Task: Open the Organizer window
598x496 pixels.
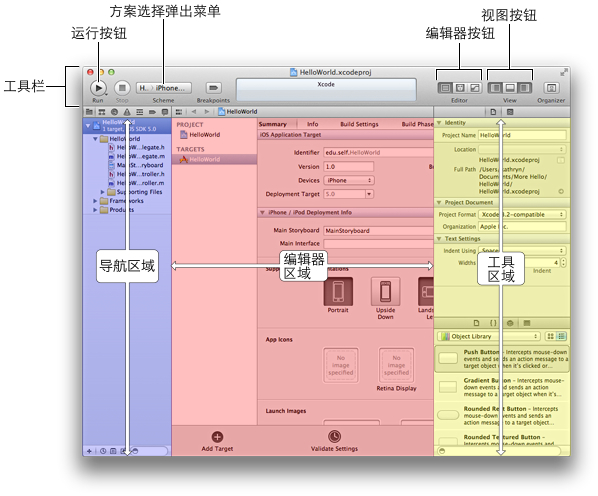Action: pyautogui.click(x=551, y=88)
